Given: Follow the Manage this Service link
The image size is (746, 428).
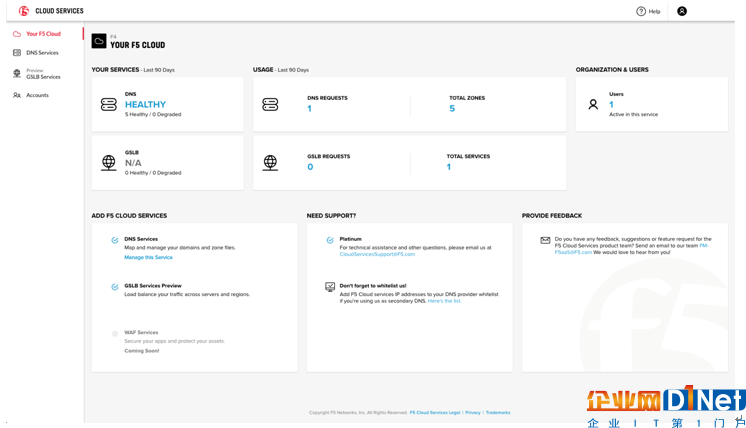Looking at the screenshot, I should 148,257.
